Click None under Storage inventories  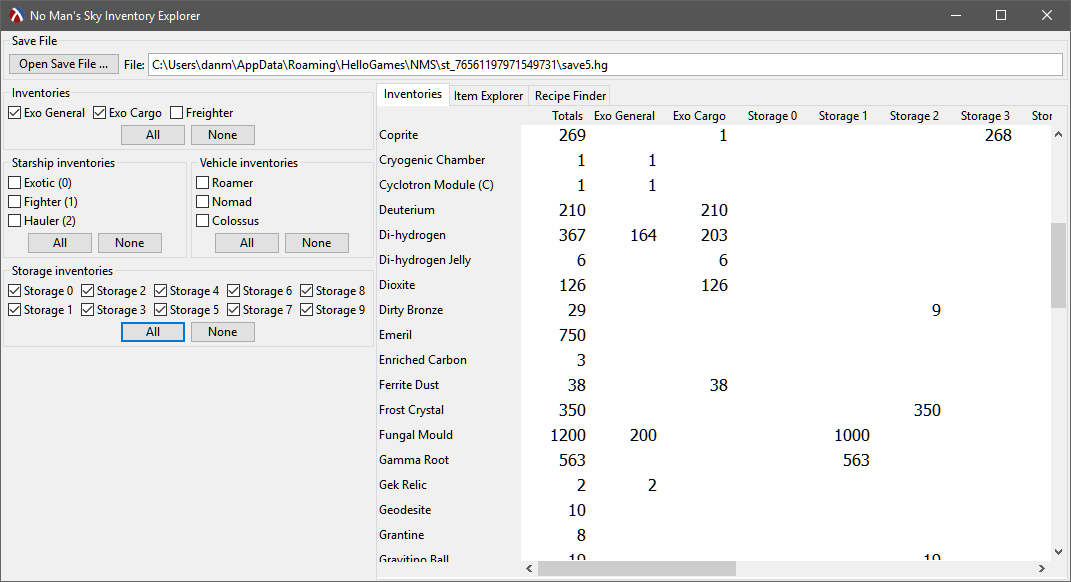[x=223, y=332]
